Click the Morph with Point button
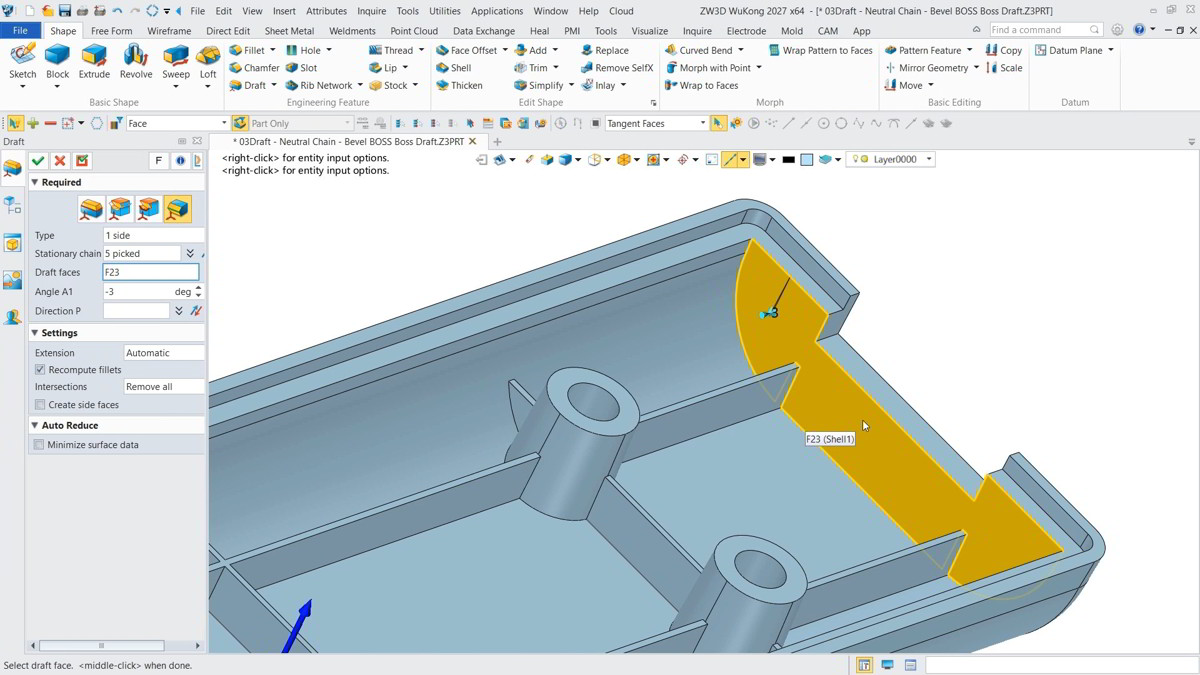This screenshot has width=1200, height=675. coord(707,68)
